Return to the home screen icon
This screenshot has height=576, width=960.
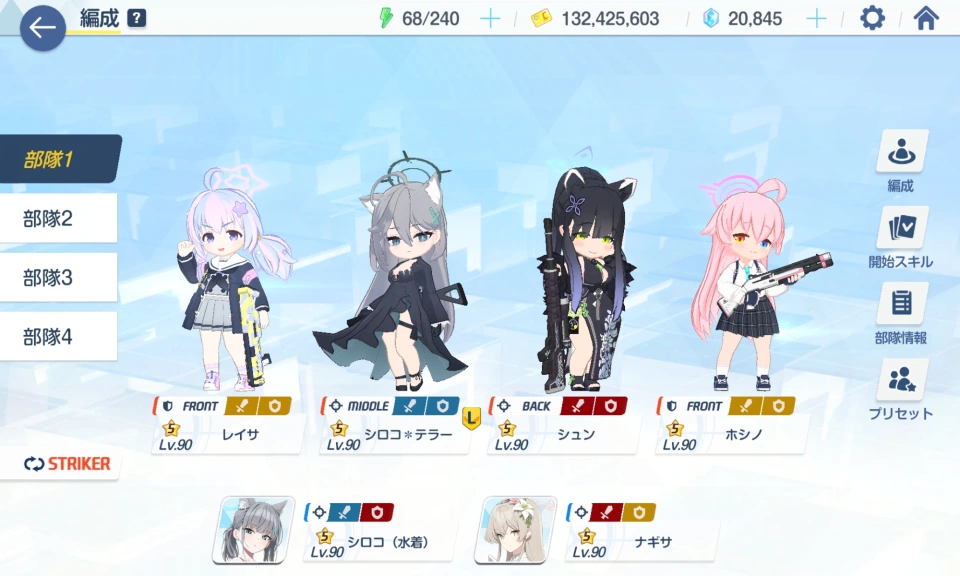click(926, 18)
